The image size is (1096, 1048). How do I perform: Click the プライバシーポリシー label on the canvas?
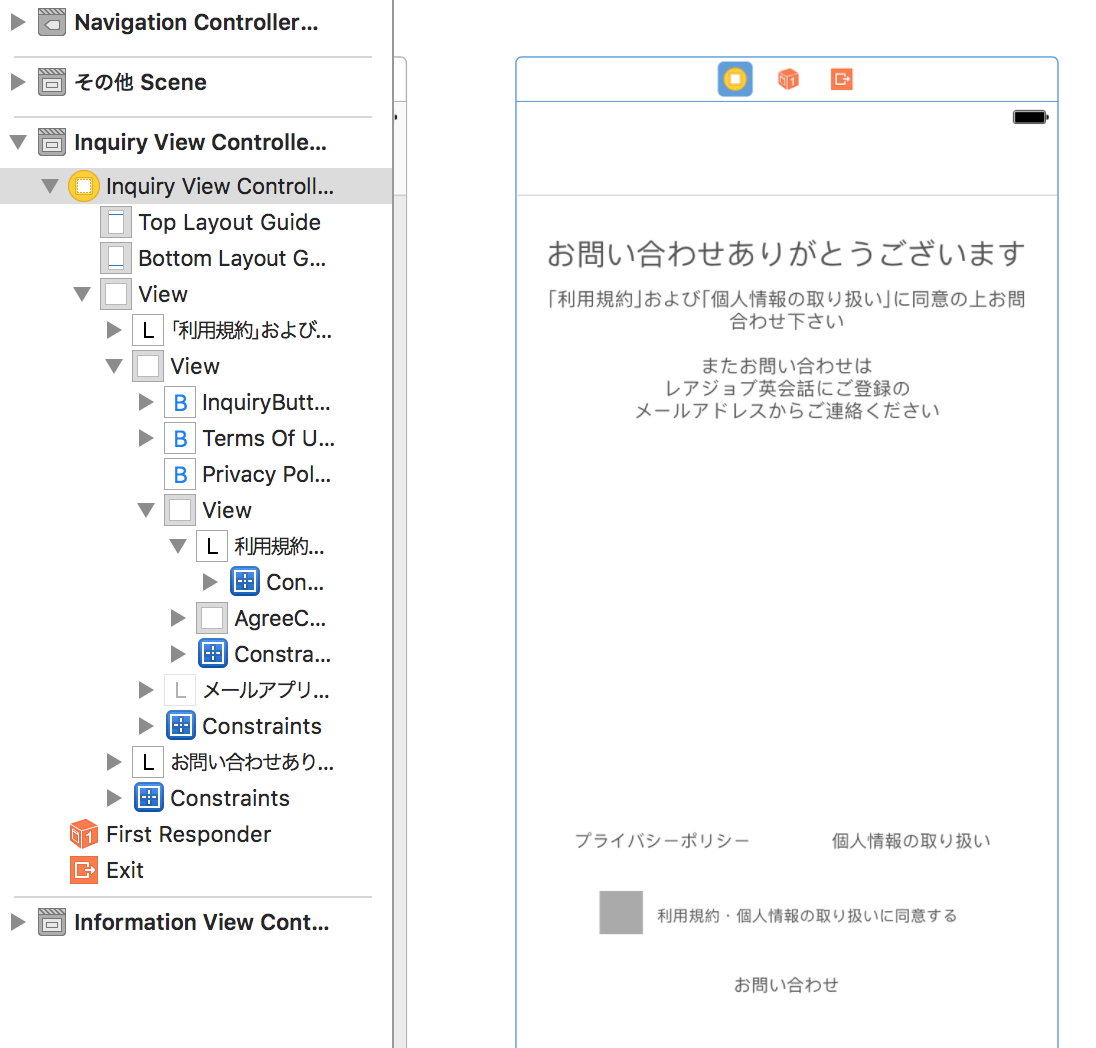(664, 841)
